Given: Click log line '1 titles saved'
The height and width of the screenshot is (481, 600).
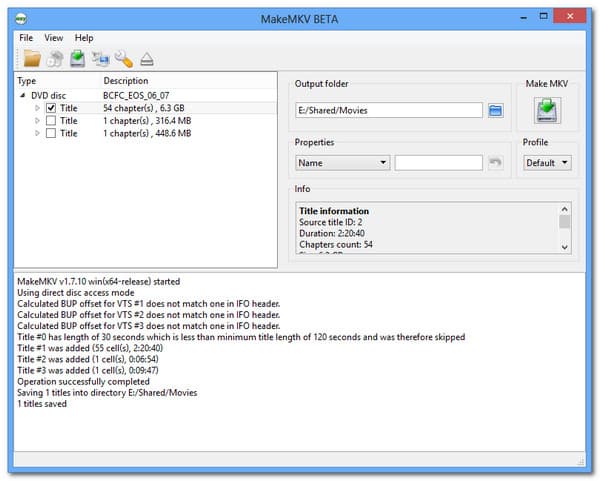Looking at the screenshot, I should click(42, 404).
